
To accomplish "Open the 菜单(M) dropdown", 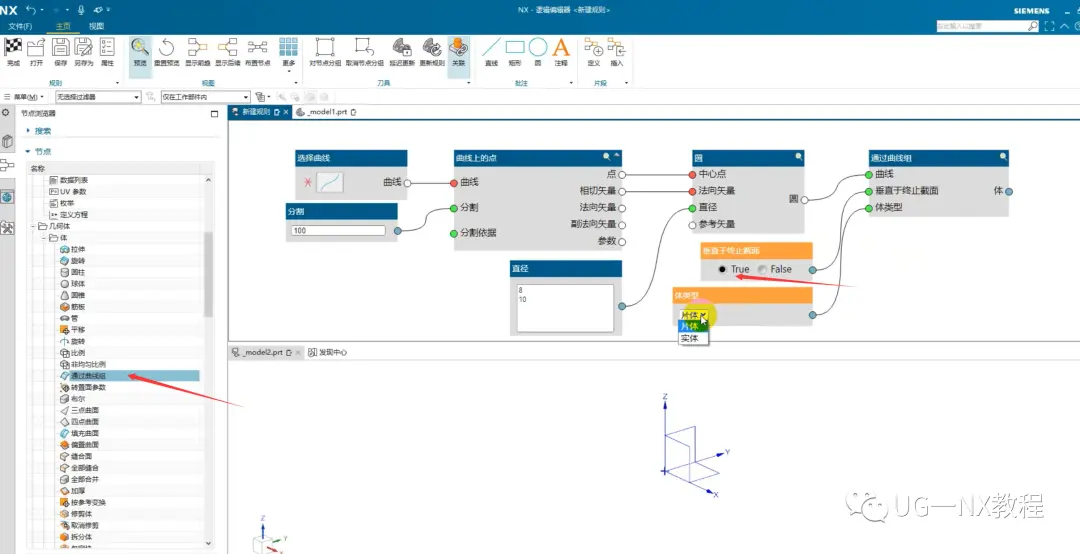I will click(x=25, y=97).
